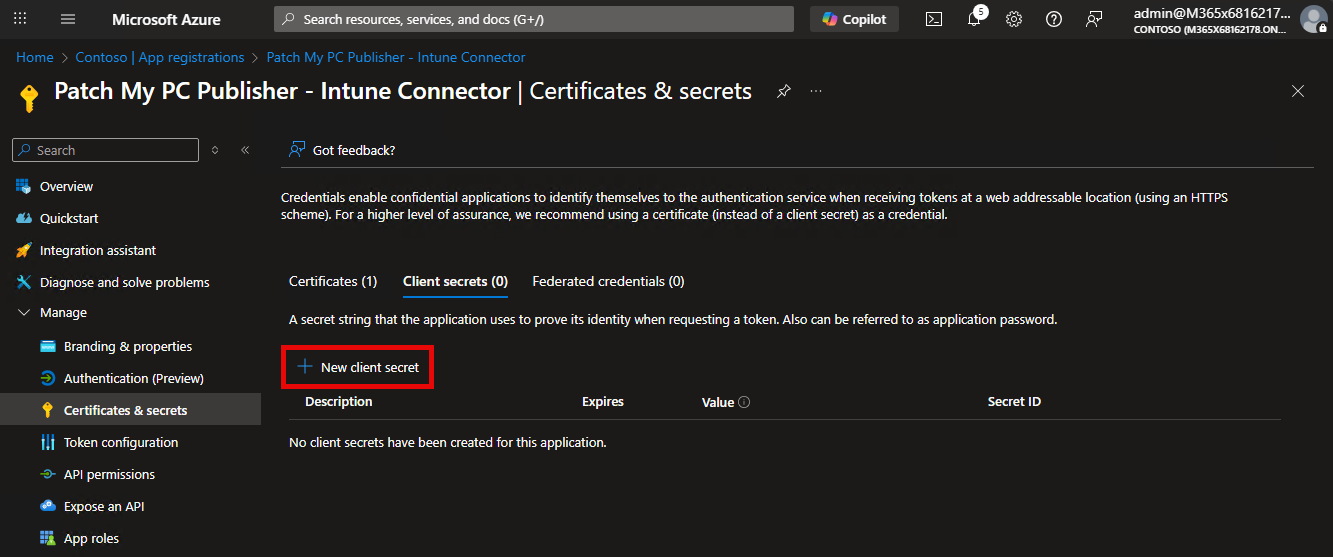Click the Certificates & secrets key icon in the sidebar
The height and width of the screenshot is (557, 1333).
click(x=47, y=410)
